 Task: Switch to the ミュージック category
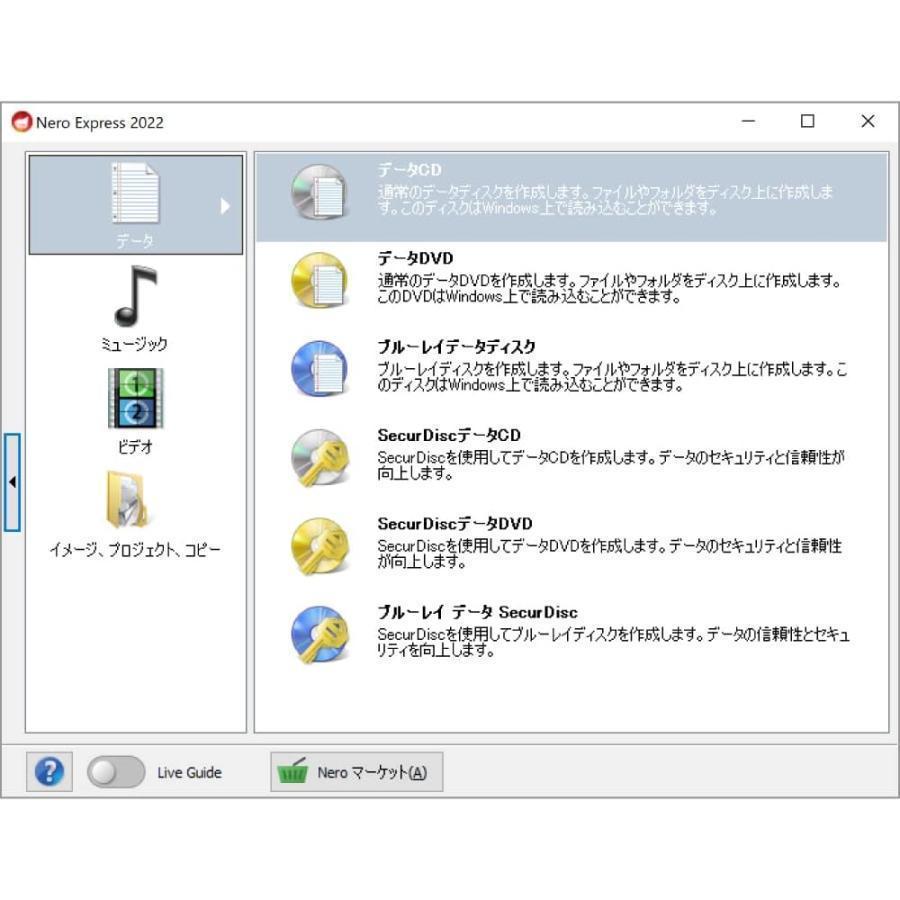(x=136, y=310)
